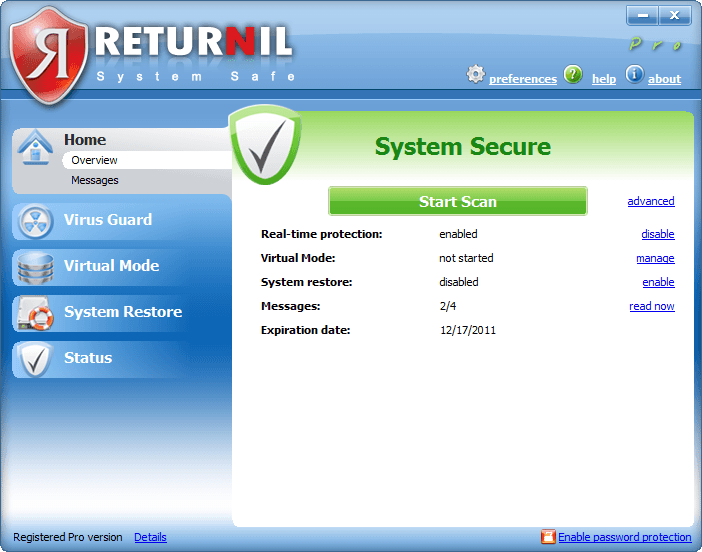Open the Home section
The width and height of the screenshot is (702, 552).
pyautogui.click(x=85, y=140)
